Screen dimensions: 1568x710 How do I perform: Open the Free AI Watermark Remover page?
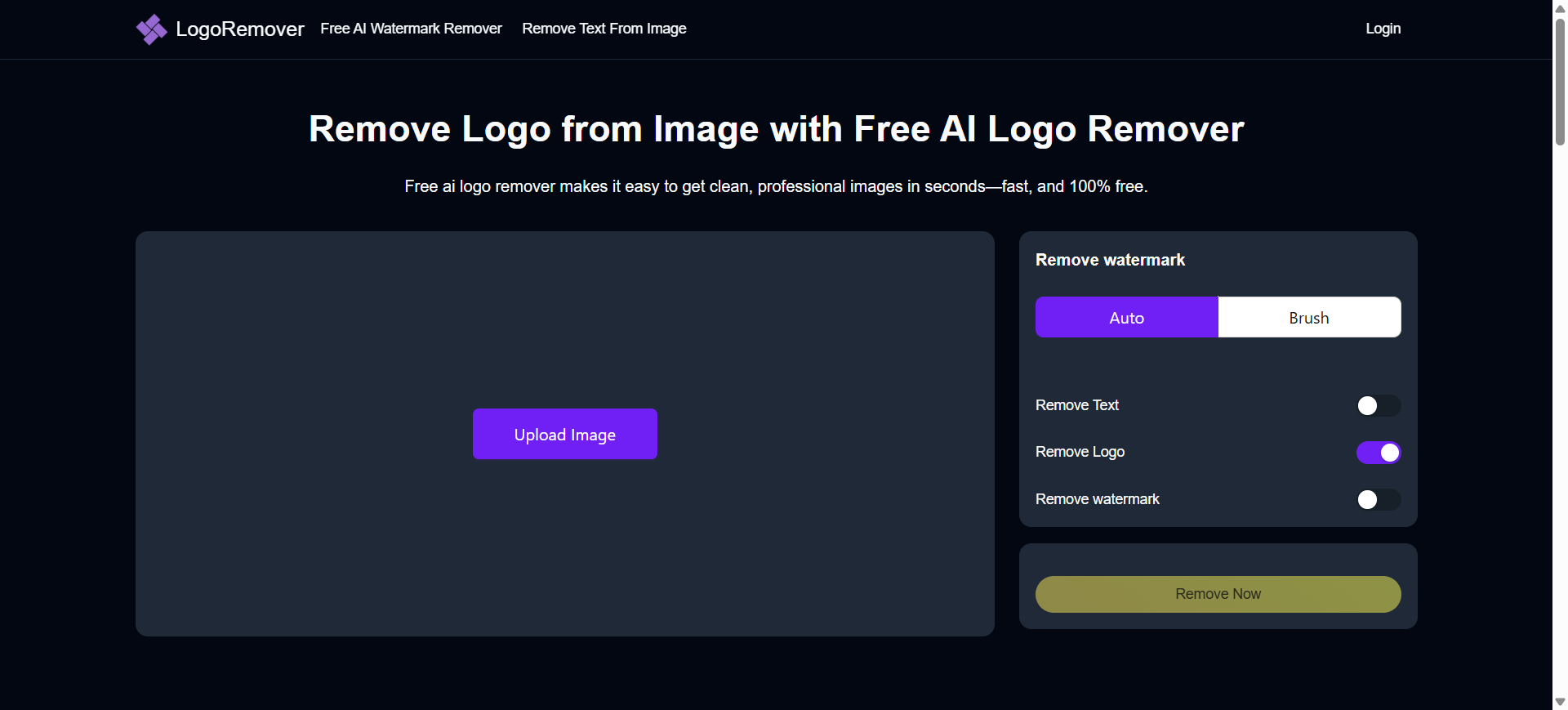tap(411, 29)
